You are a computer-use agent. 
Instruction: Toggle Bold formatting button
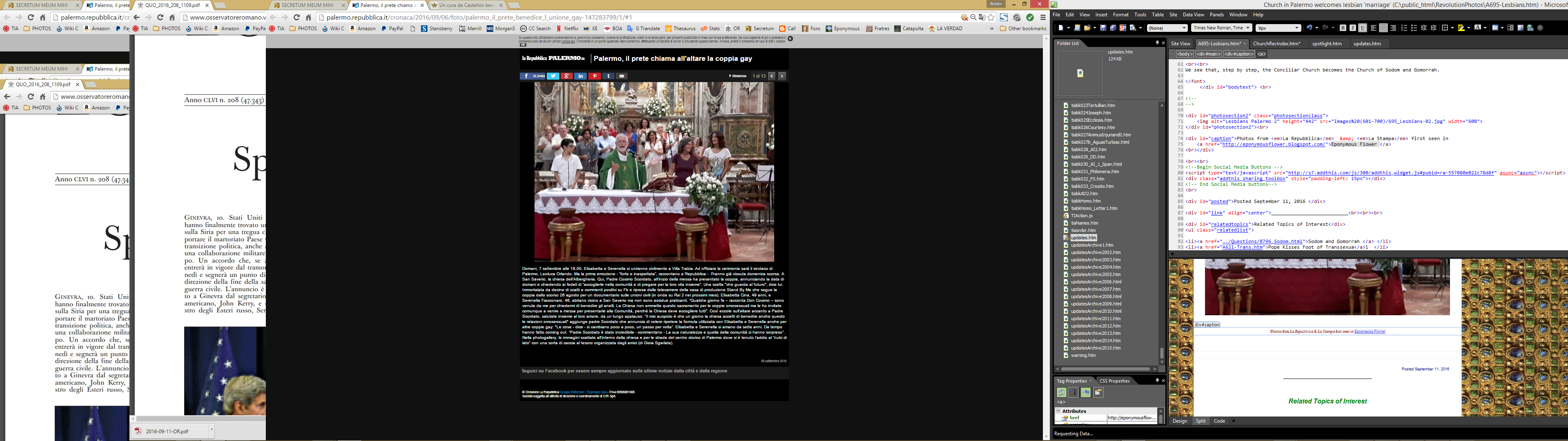[1343, 28]
